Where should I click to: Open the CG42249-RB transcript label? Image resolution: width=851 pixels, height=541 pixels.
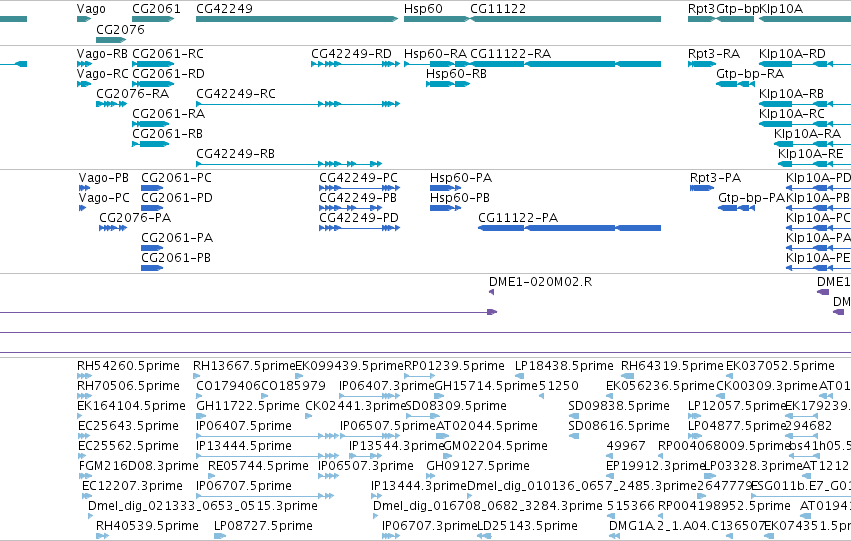pos(236,154)
